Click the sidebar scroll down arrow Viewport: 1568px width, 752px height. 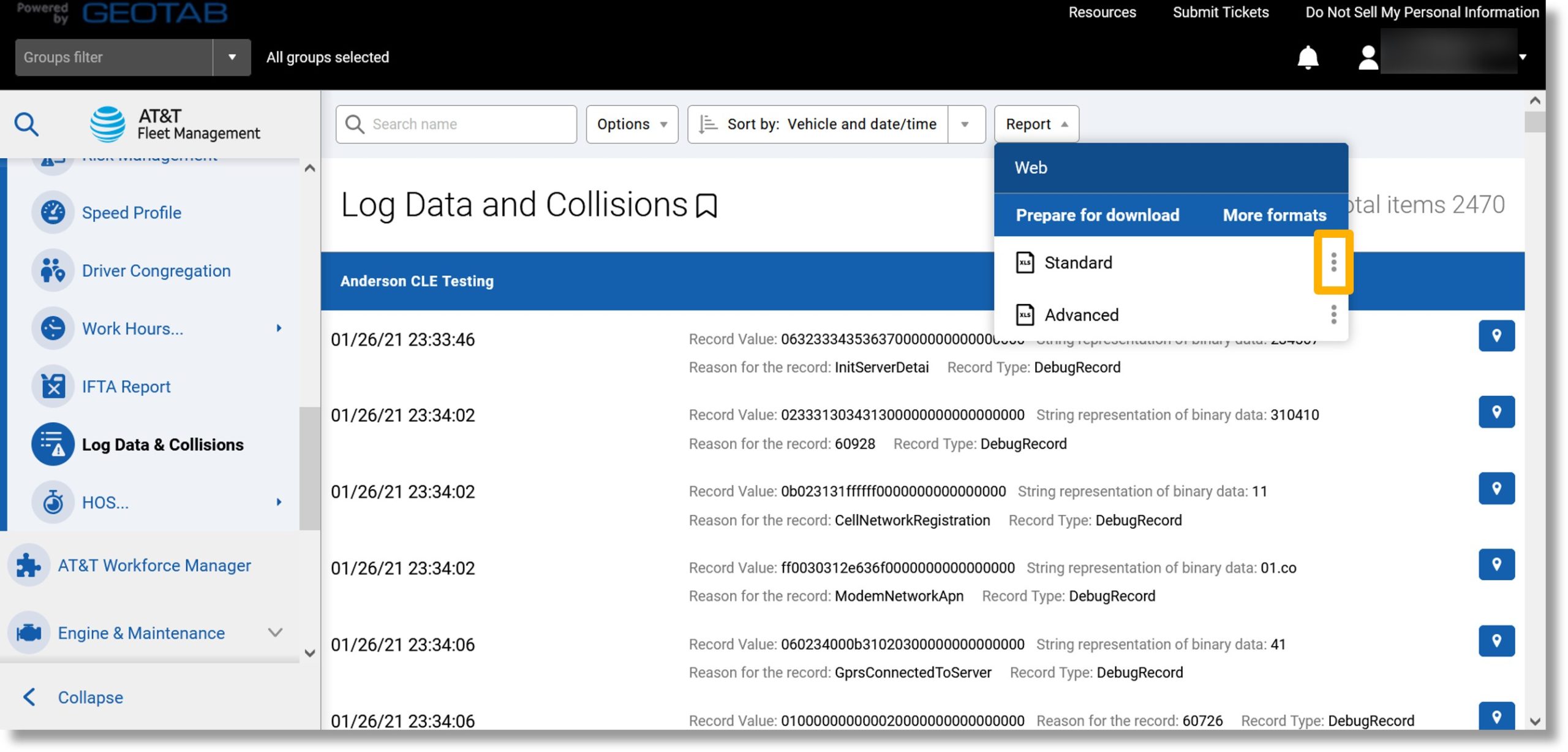310,653
